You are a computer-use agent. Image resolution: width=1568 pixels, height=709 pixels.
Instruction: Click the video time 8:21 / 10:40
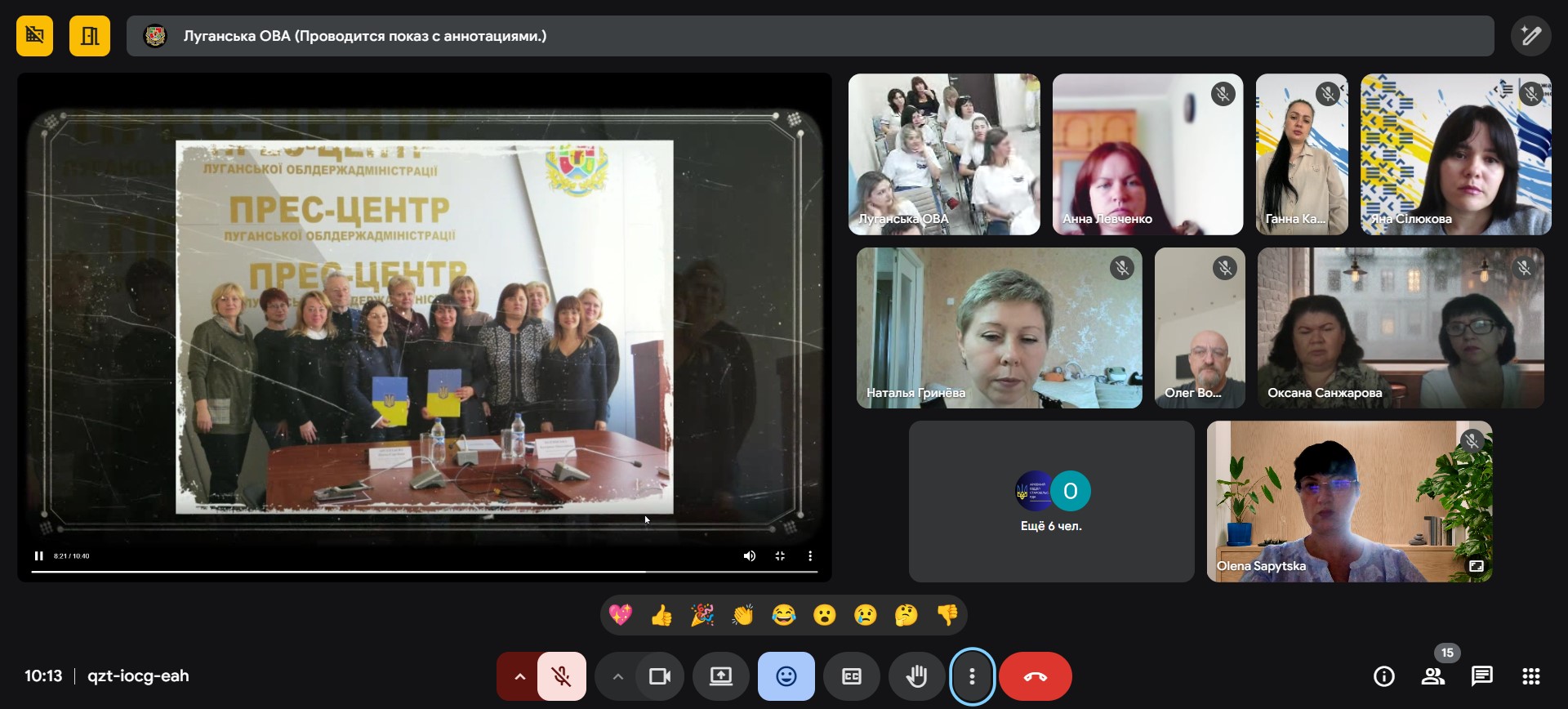click(72, 556)
